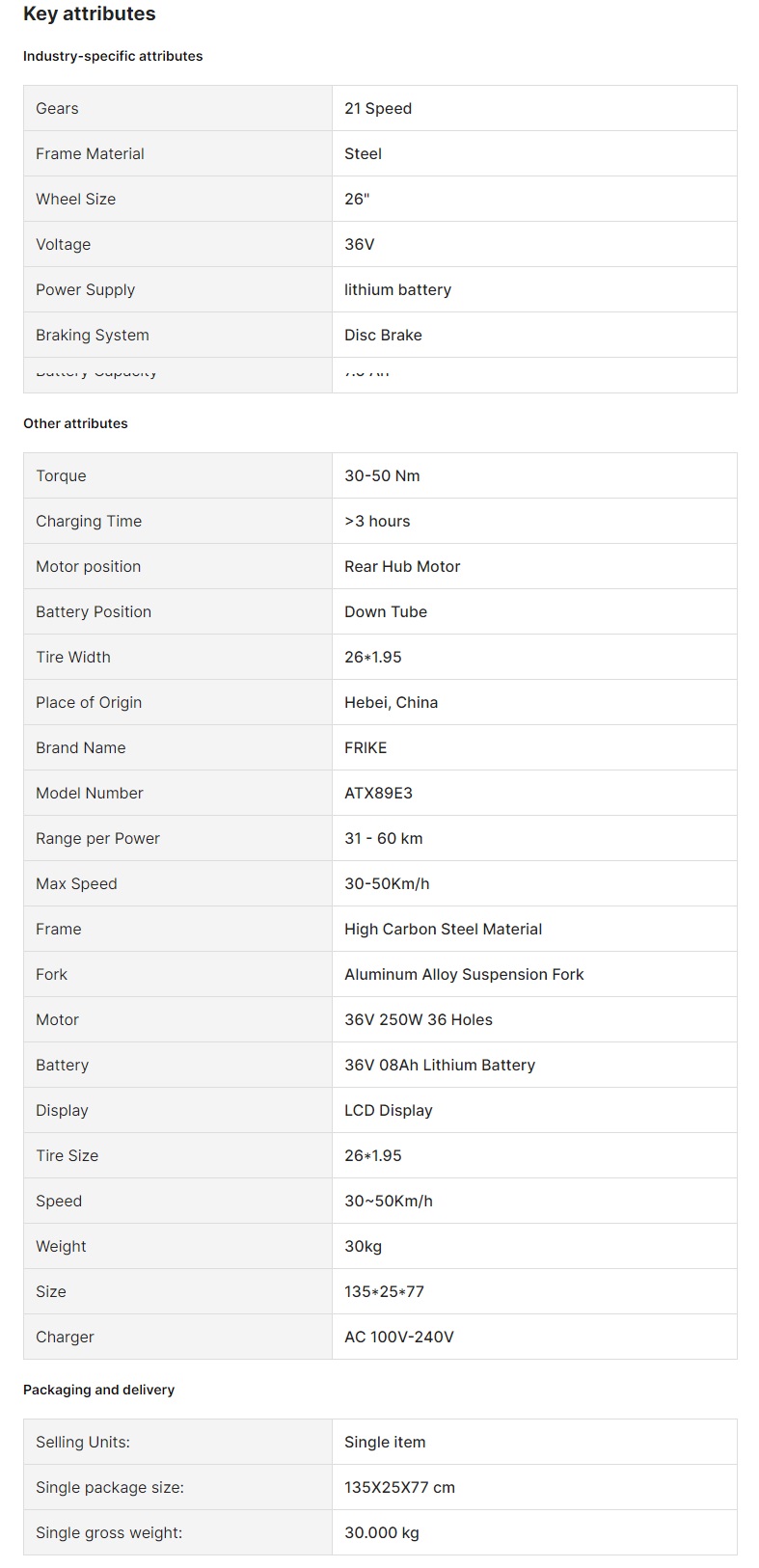Click the 'Other attributes' subheading
759x1568 pixels.
click(x=75, y=423)
